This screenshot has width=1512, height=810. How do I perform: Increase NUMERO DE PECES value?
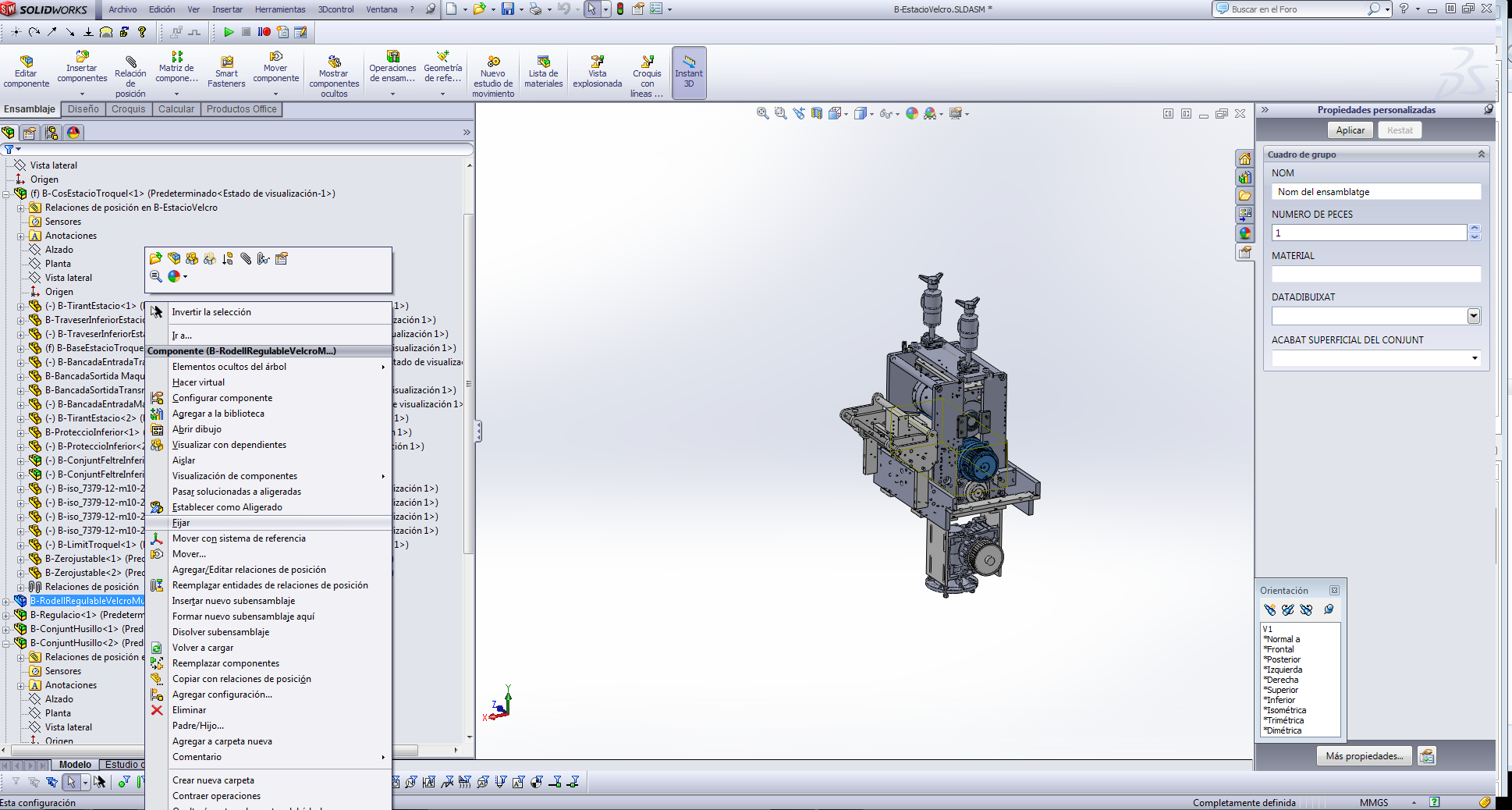click(1475, 229)
